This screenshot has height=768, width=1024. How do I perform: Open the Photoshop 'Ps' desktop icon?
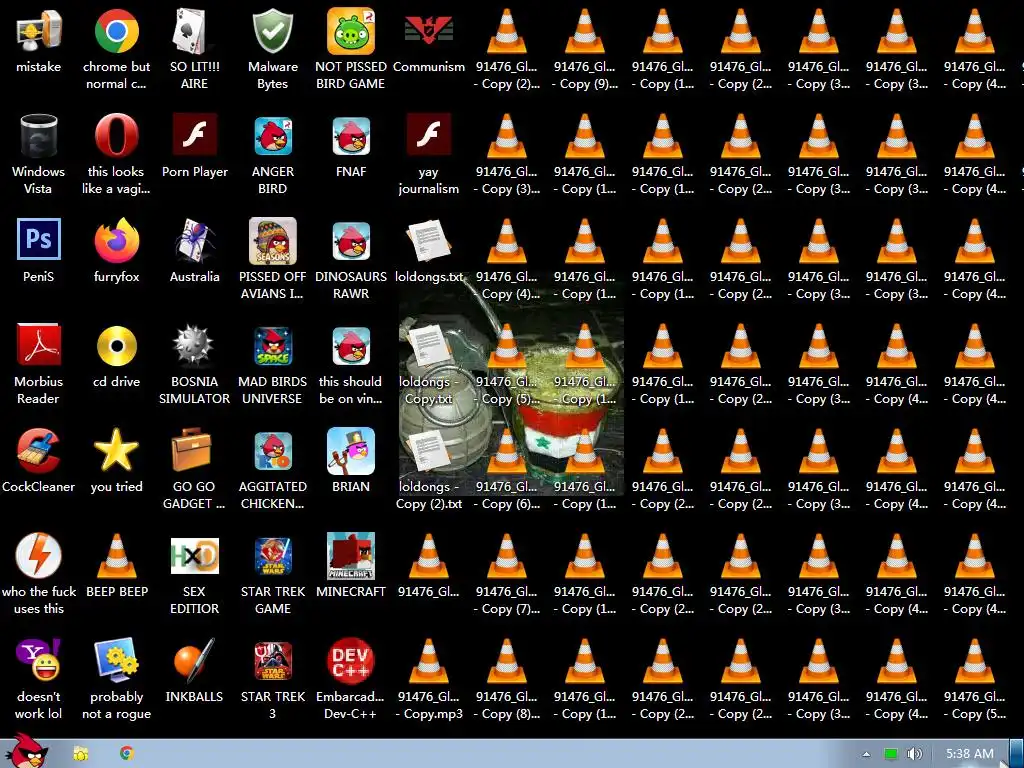[39, 239]
